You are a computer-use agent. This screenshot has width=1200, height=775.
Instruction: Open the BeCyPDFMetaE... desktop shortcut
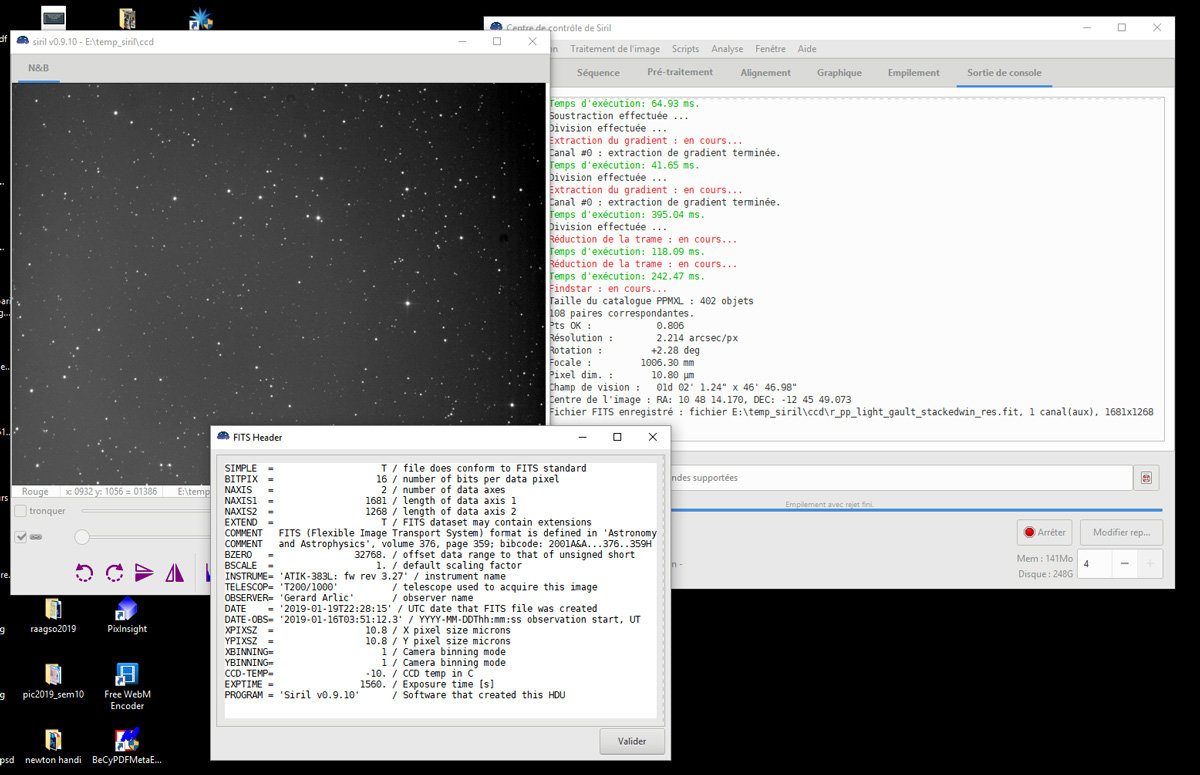click(x=127, y=746)
